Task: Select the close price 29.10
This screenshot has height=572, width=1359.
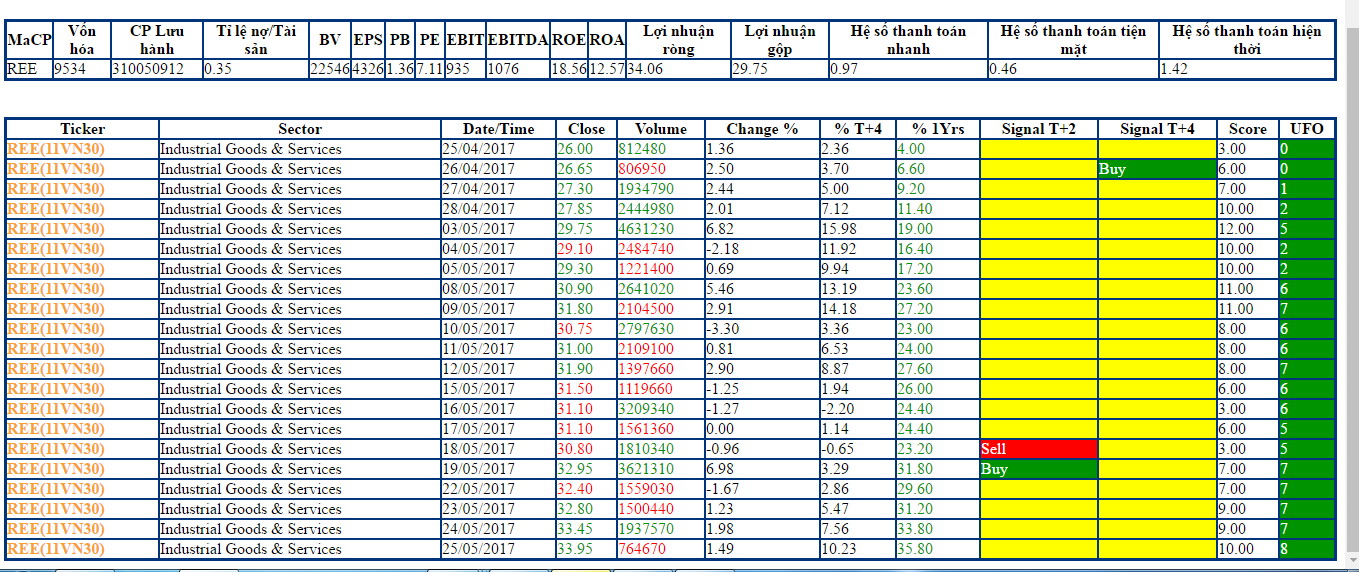Action: (x=575, y=249)
